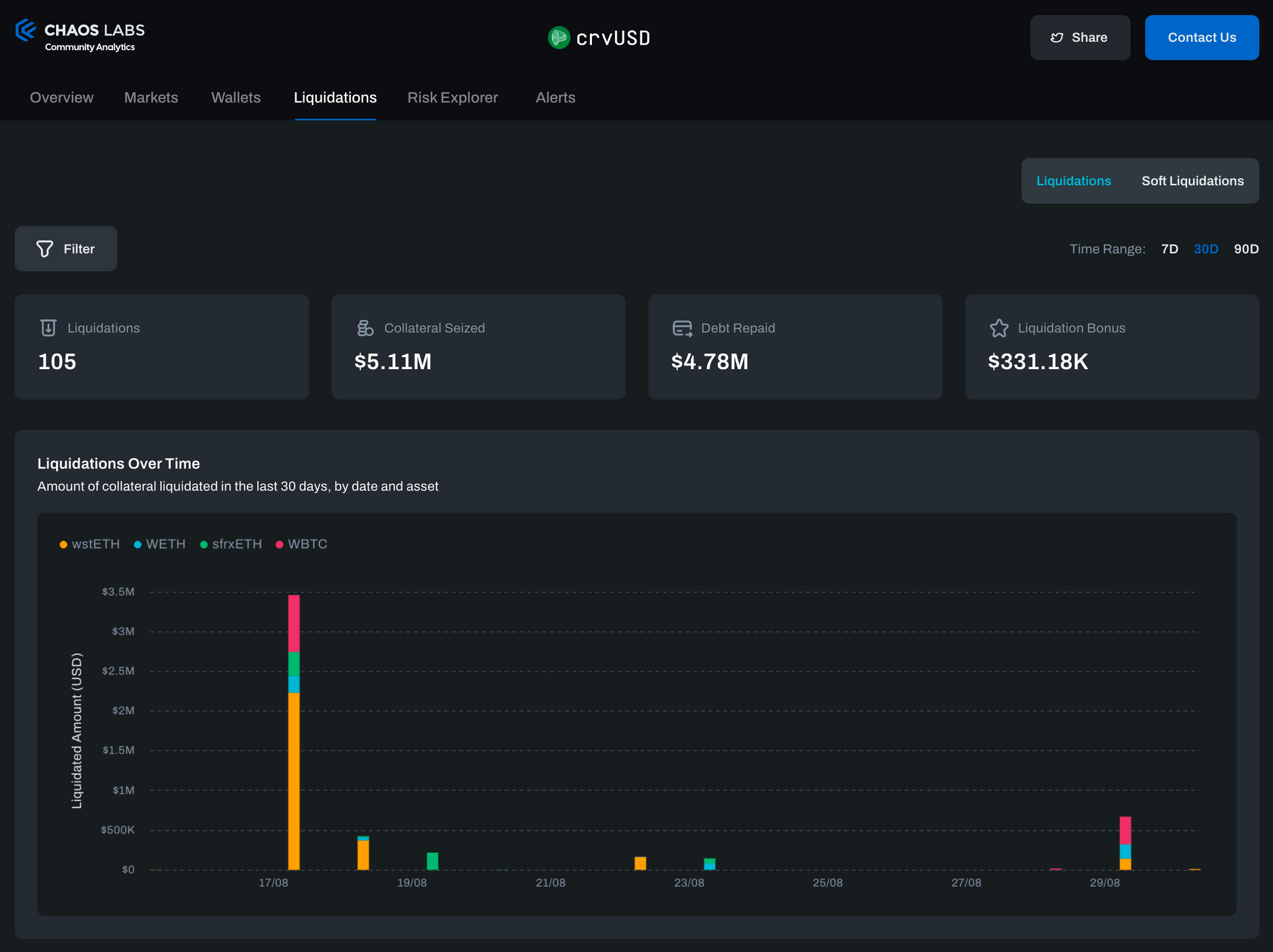This screenshot has height=952, width=1273.
Task: Set time range to 7D
Action: pyautogui.click(x=1170, y=249)
